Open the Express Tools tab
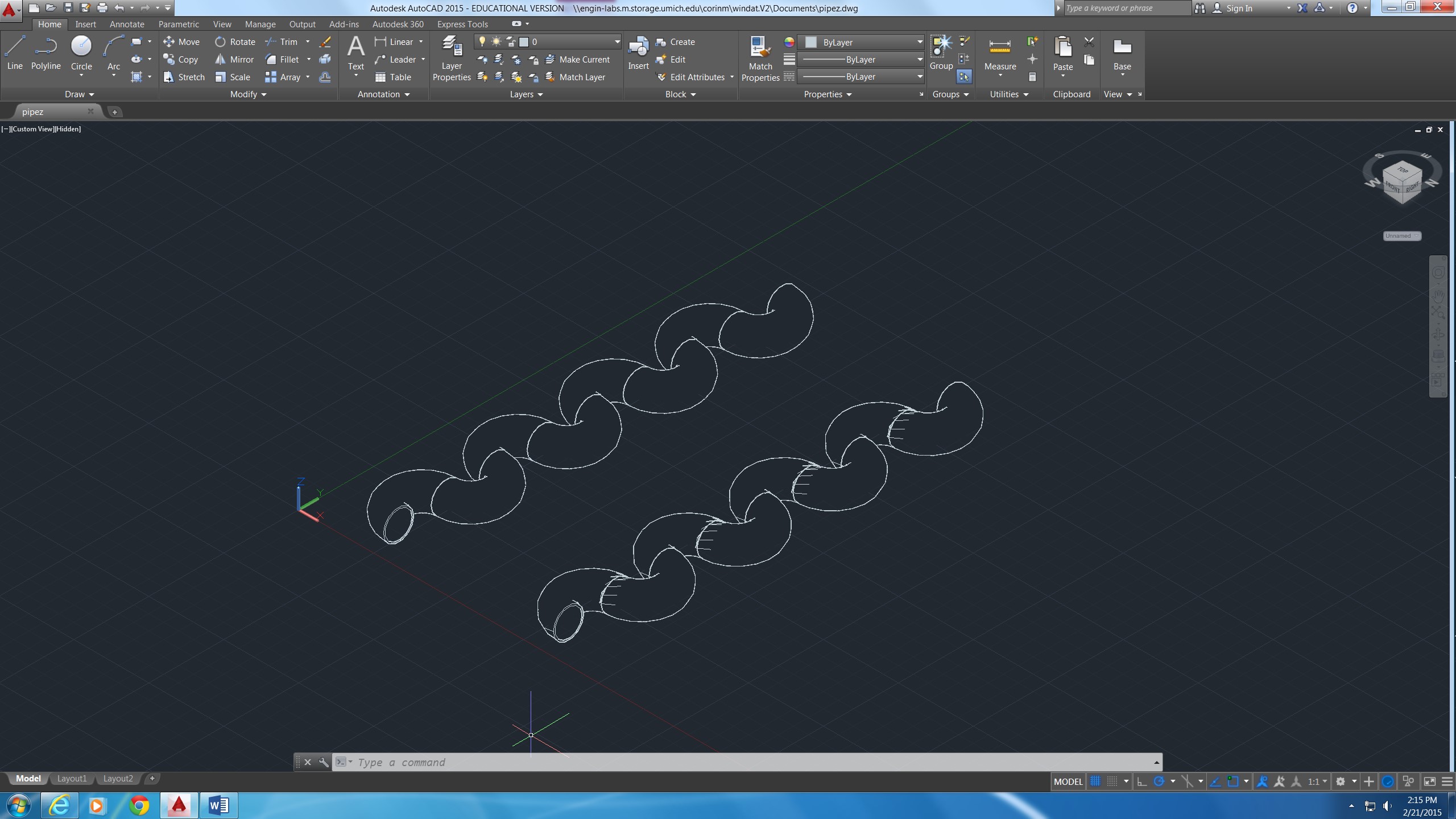The height and width of the screenshot is (819, 1456). pyautogui.click(x=462, y=24)
